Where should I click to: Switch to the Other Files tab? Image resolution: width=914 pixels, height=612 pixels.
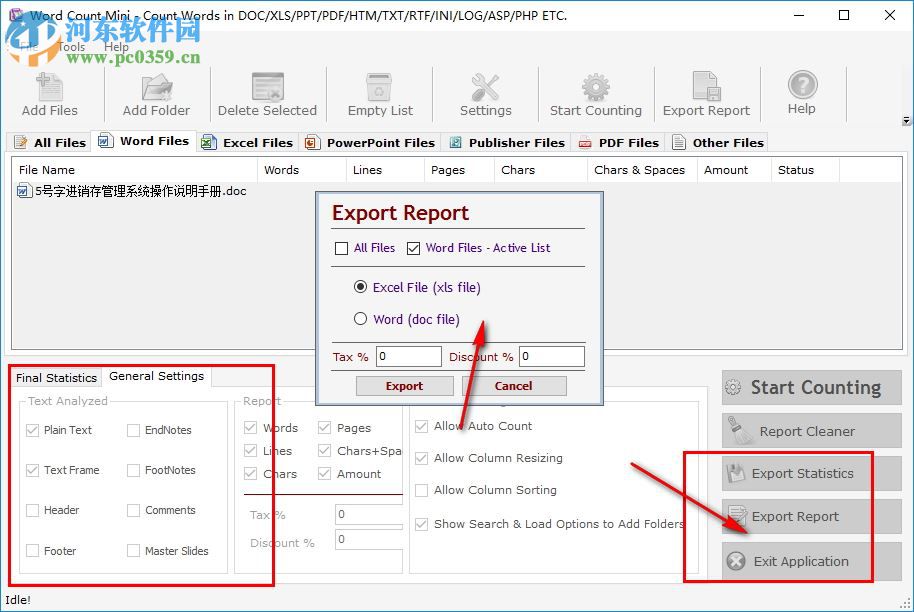718,142
